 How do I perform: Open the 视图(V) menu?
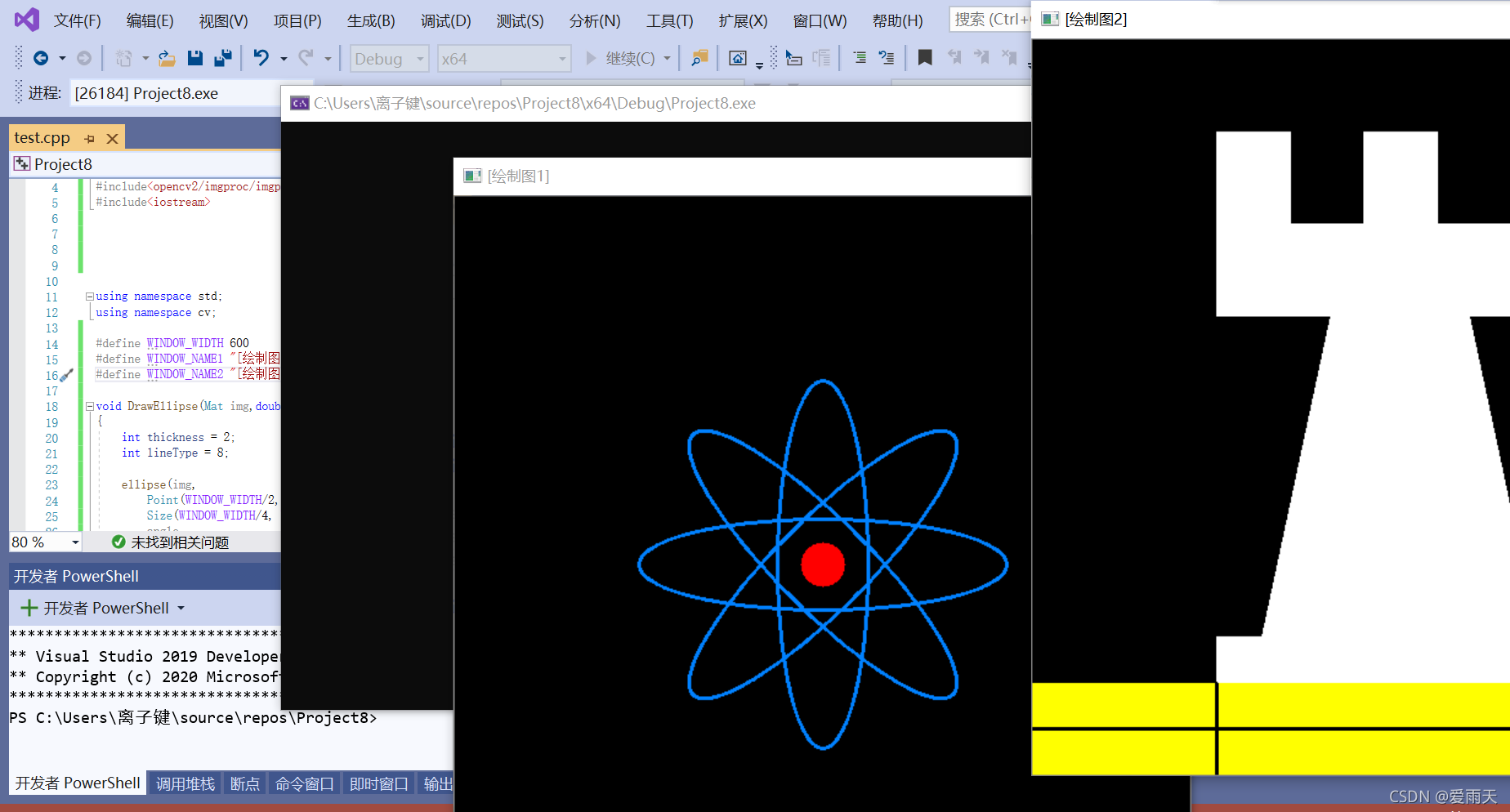224,20
